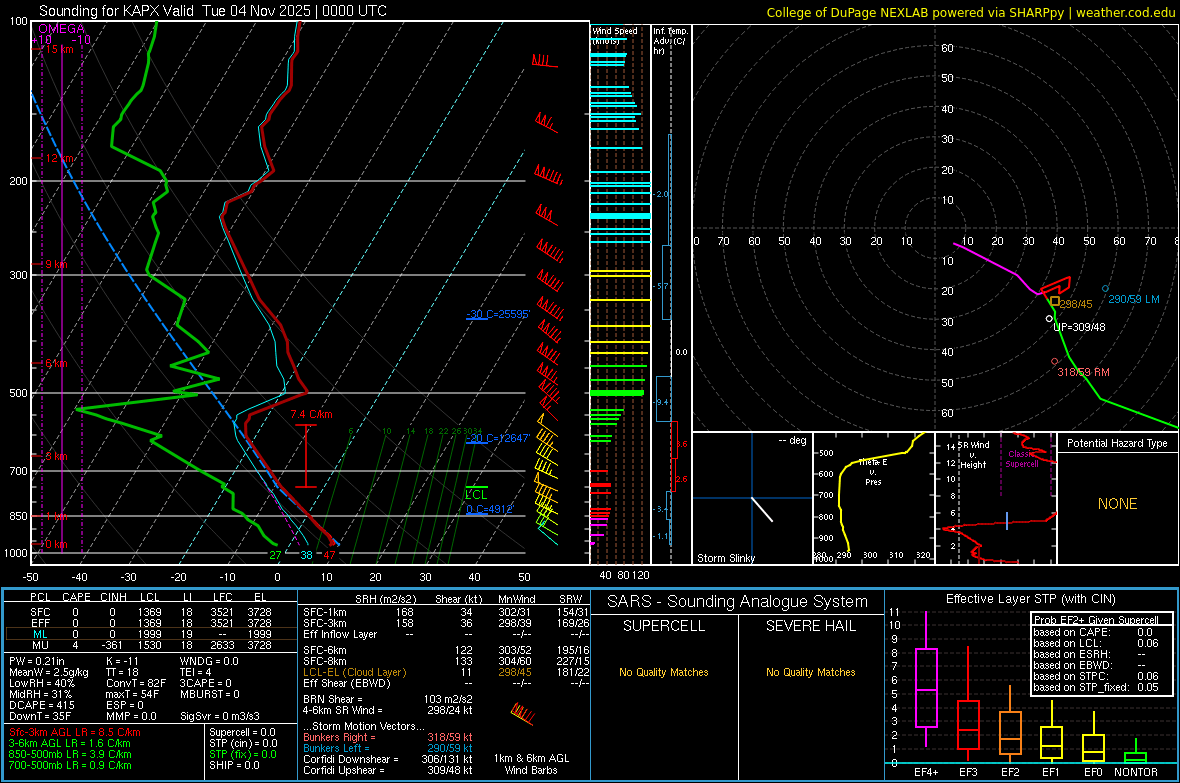
Task: Click the 'Classic Supercell' label
Action: coord(1022,459)
